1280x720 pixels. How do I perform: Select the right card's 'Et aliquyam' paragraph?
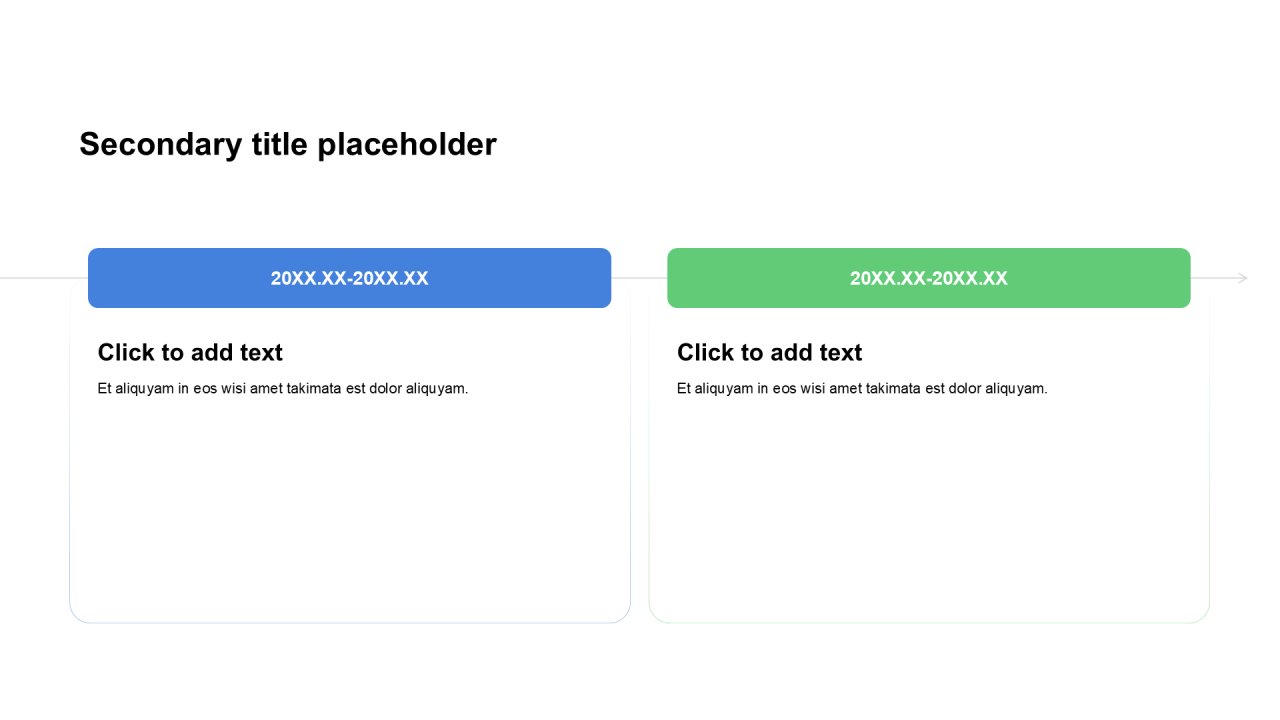point(862,388)
